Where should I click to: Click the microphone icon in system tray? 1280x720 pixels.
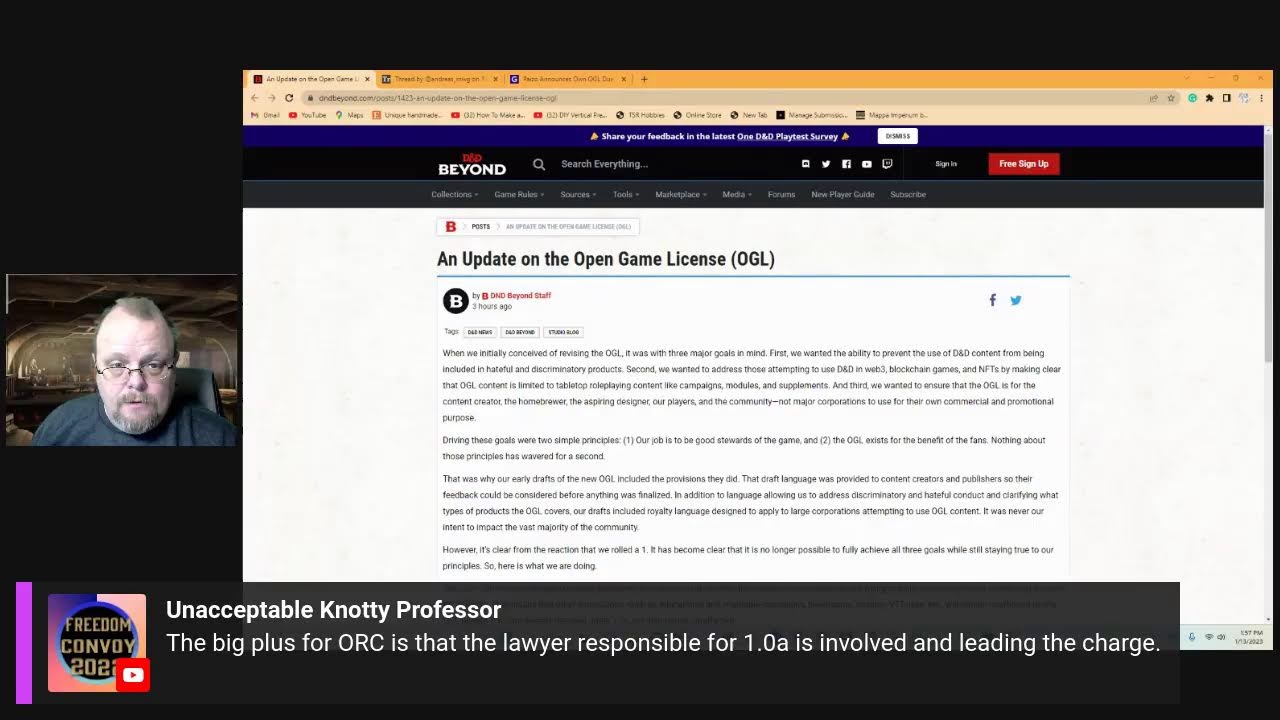(1191, 637)
